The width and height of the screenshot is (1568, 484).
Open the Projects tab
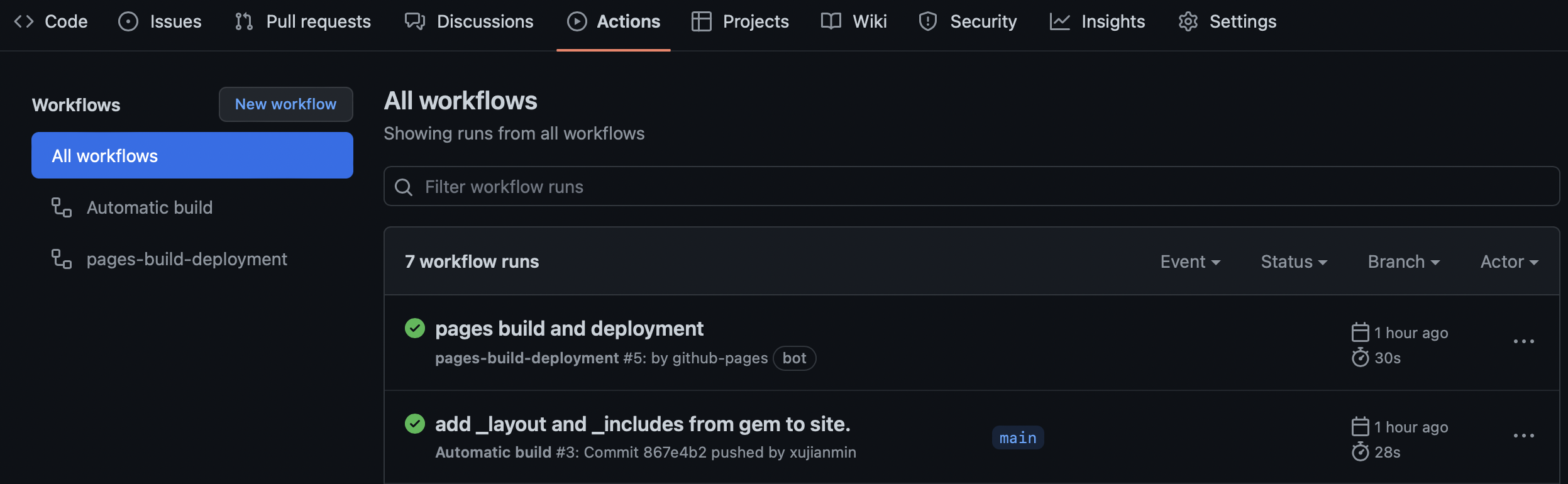pyautogui.click(x=740, y=21)
